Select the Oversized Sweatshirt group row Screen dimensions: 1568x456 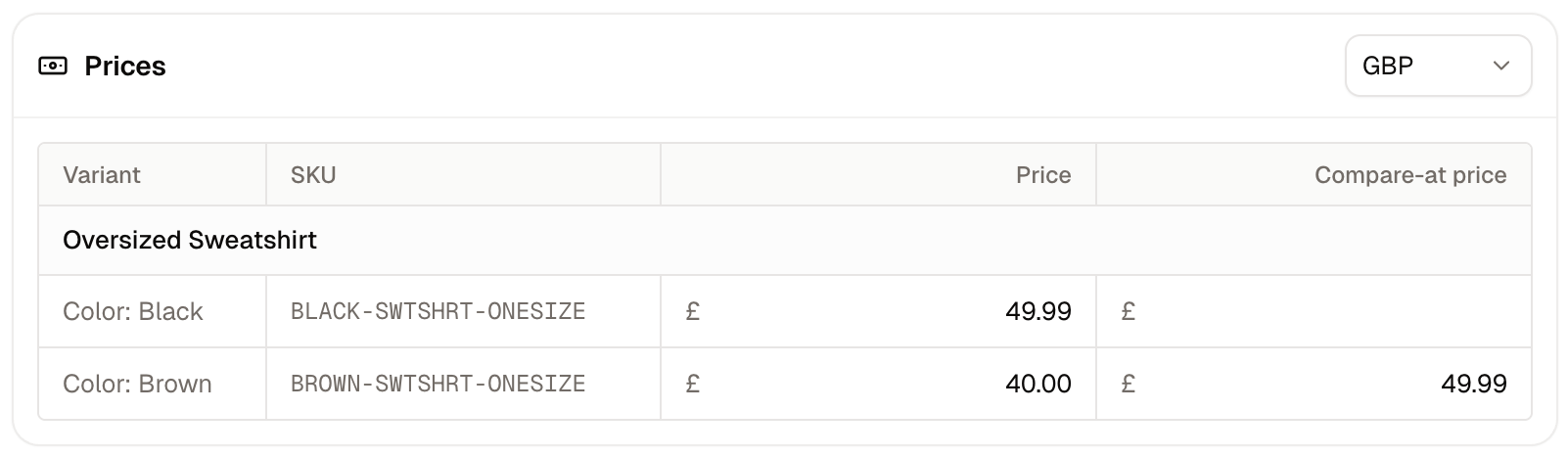coord(785,241)
